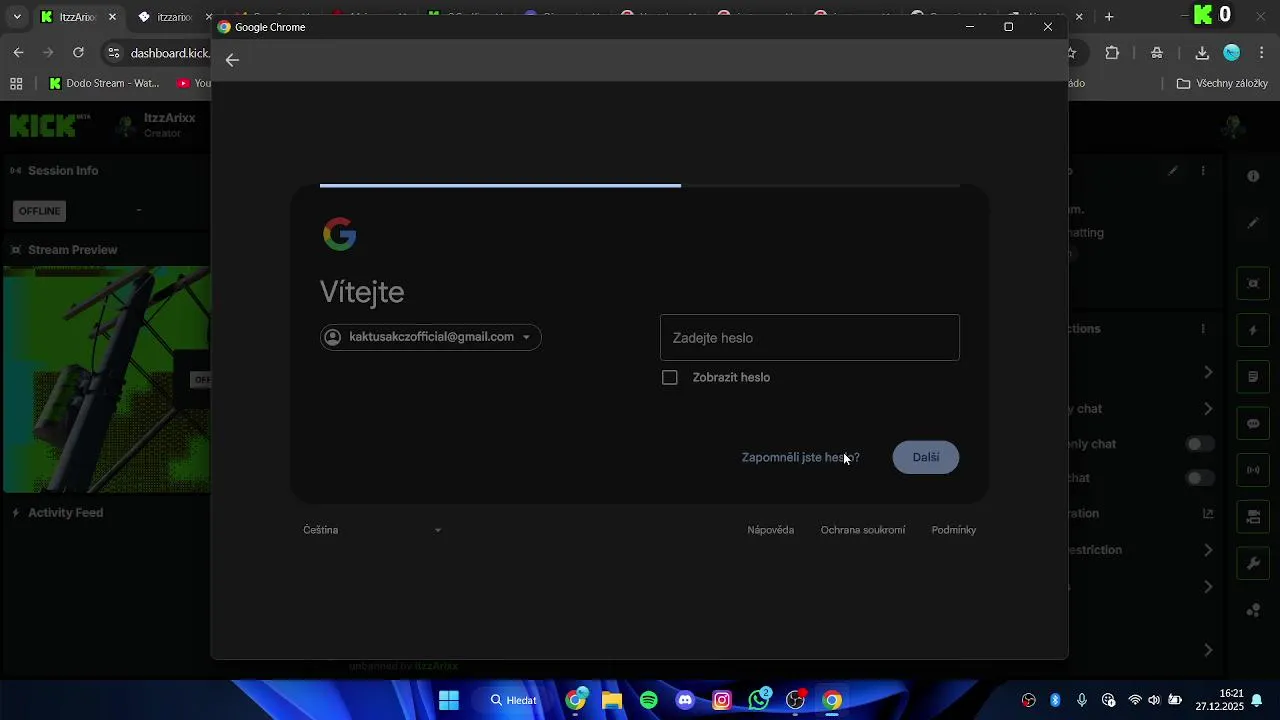Open the 'Dodo Stream - Wat...' bookmark
This screenshot has width=1280, height=720.
coord(104,84)
